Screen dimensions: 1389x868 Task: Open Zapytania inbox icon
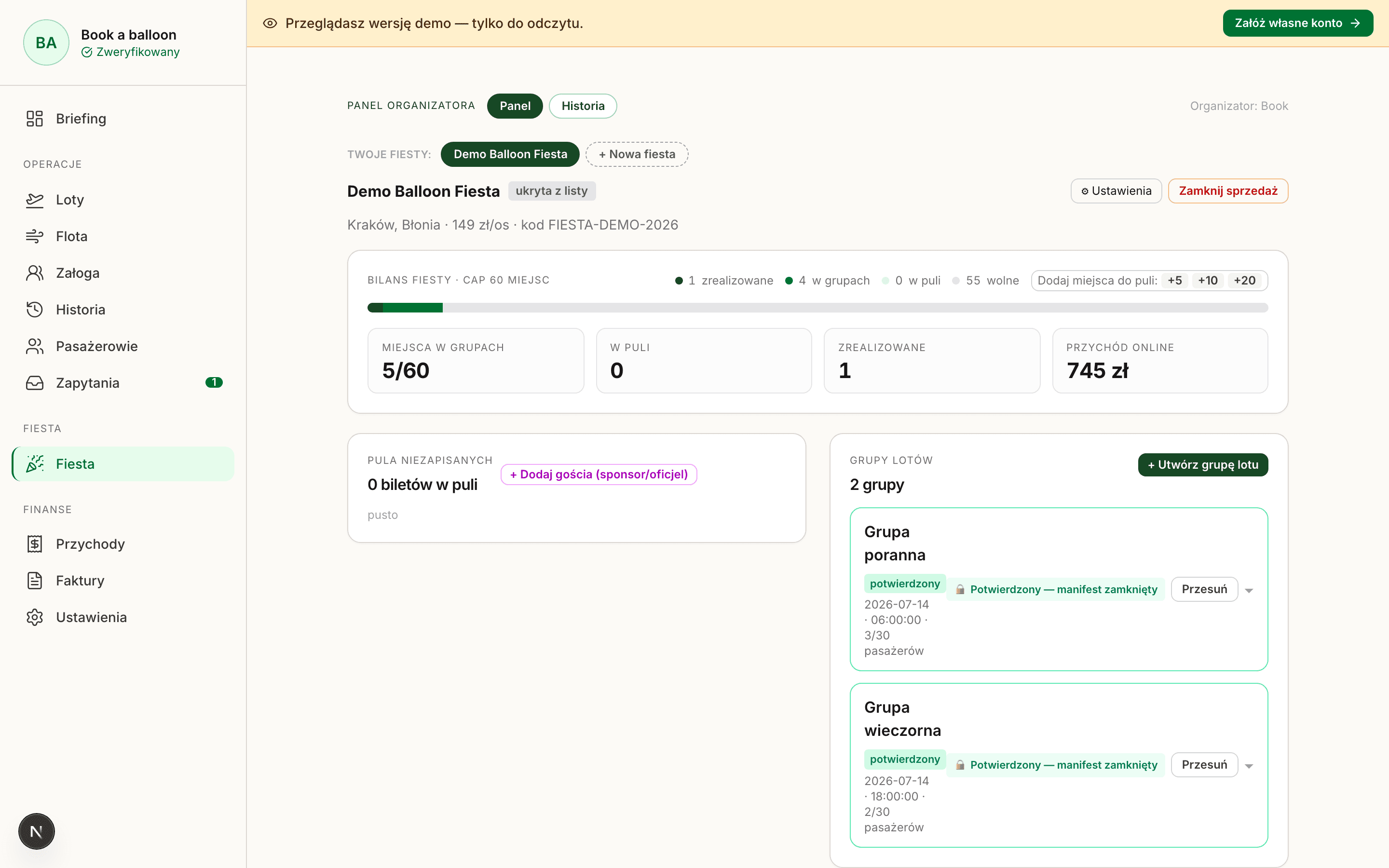pyautogui.click(x=34, y=383)
